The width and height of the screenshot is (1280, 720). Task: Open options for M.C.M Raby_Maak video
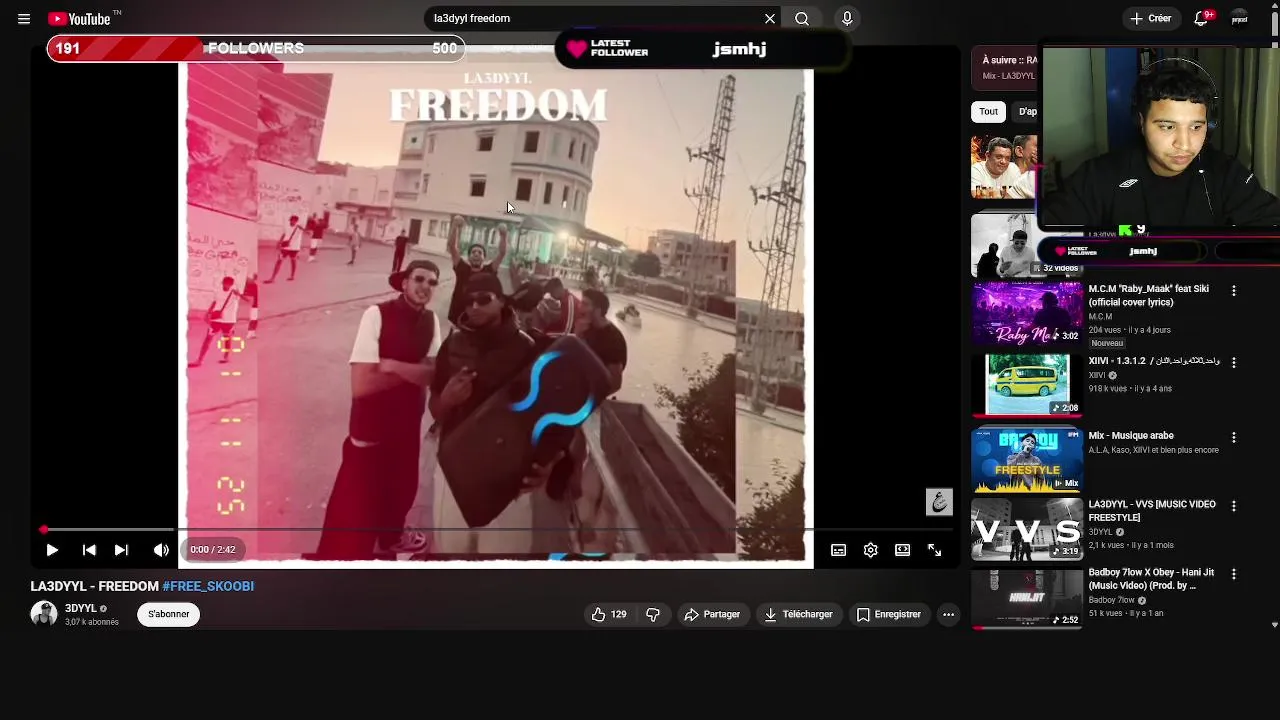coord(1233,290)
